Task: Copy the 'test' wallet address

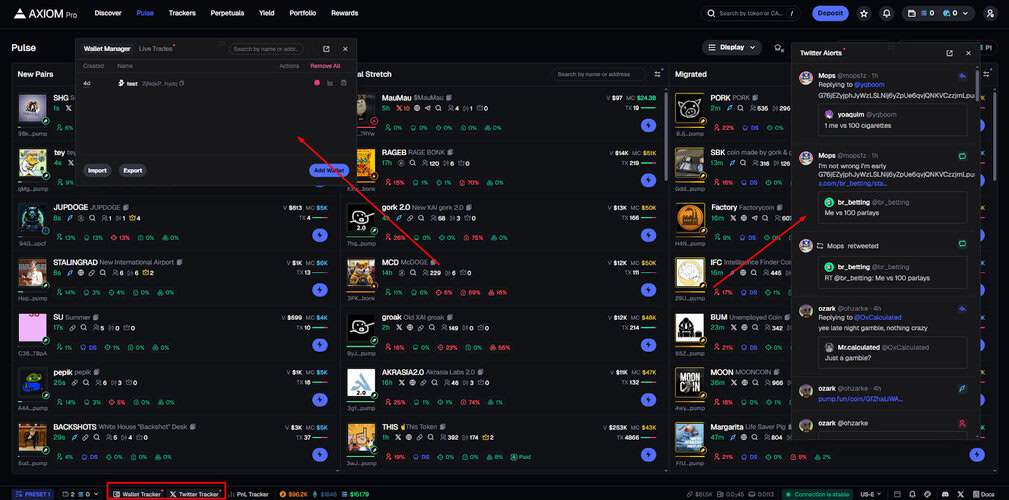Action: 182,84
